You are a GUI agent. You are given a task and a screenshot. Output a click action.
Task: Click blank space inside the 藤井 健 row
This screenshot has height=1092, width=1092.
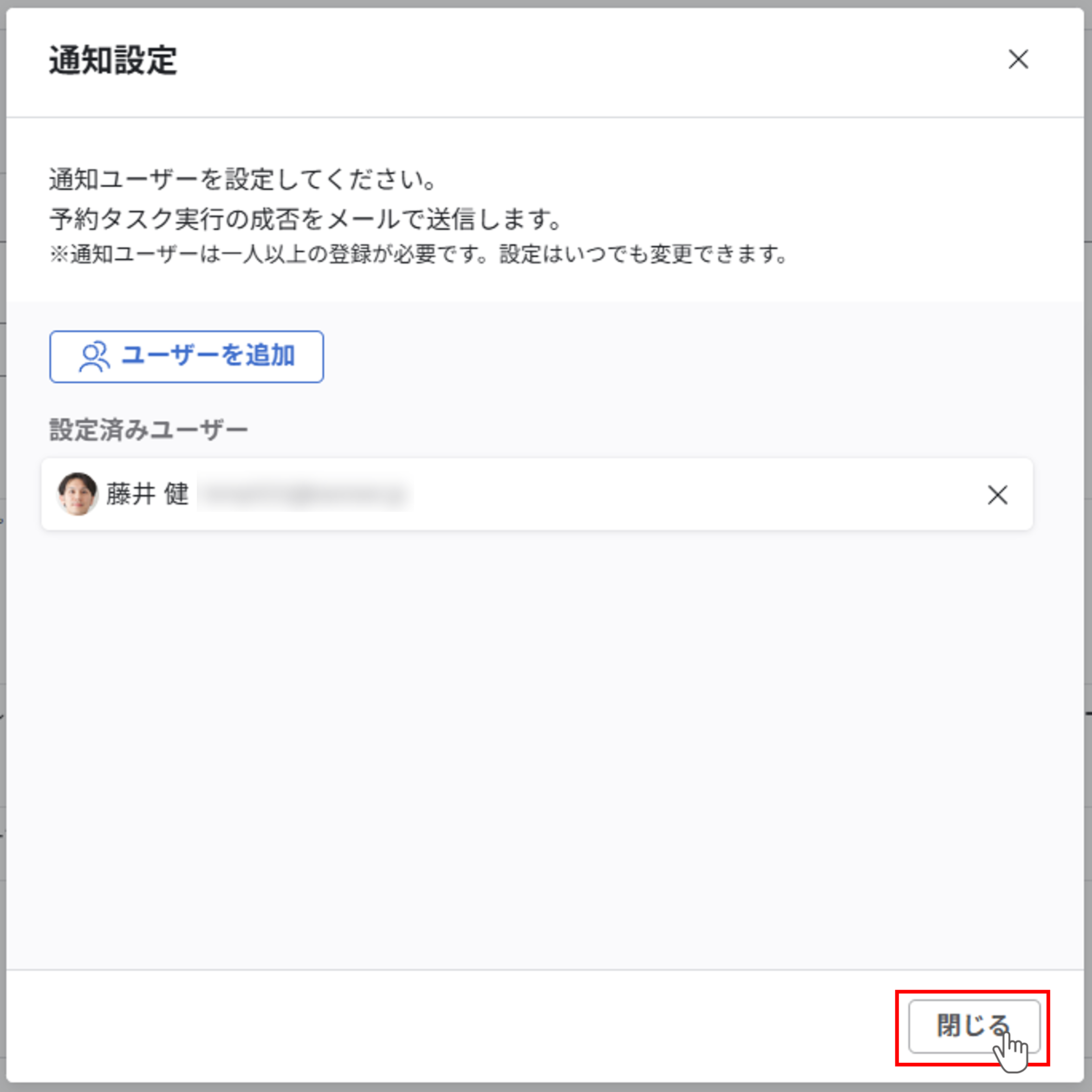678,495
